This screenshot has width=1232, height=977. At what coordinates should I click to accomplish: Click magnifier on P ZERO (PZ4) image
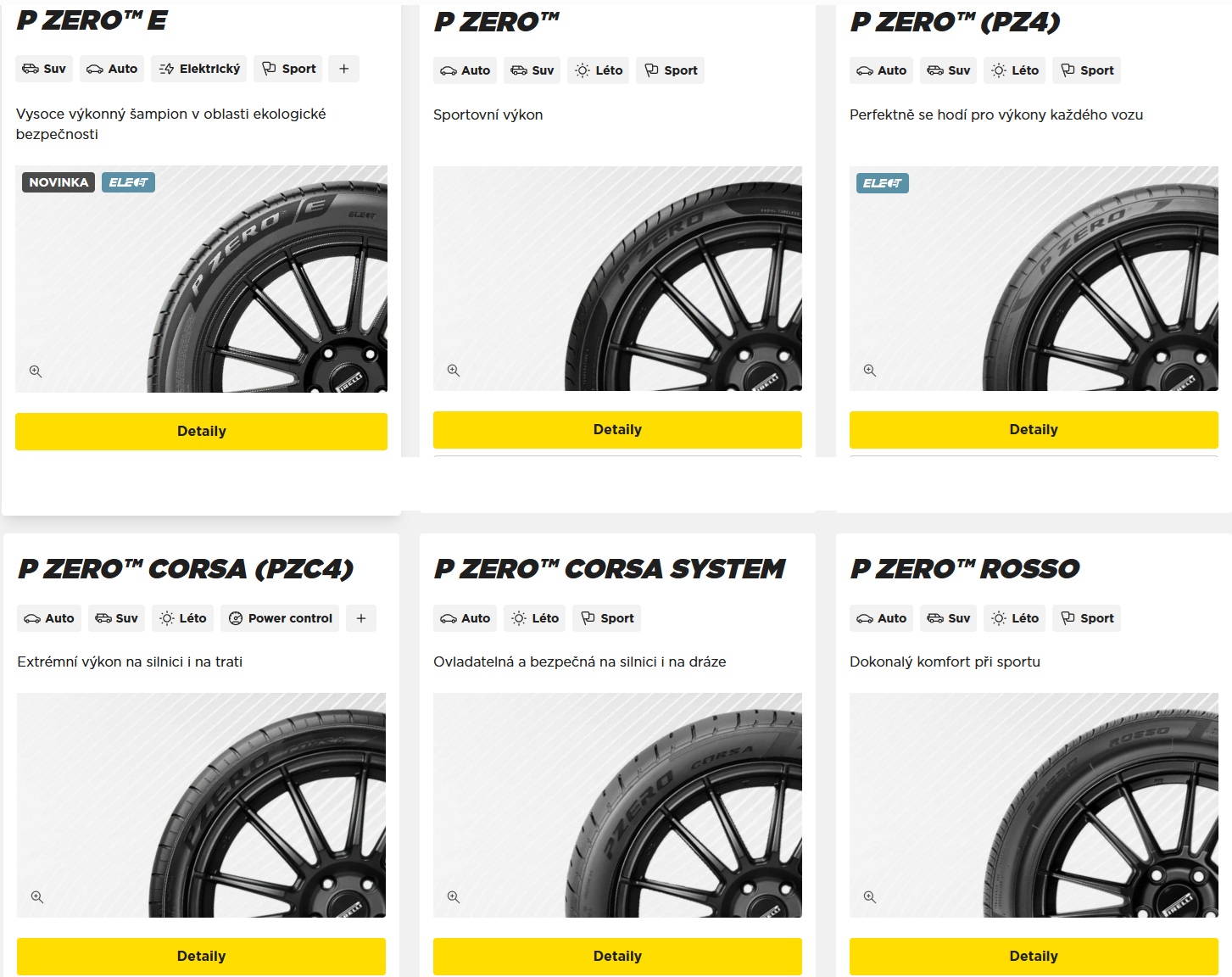coord(870,371)
